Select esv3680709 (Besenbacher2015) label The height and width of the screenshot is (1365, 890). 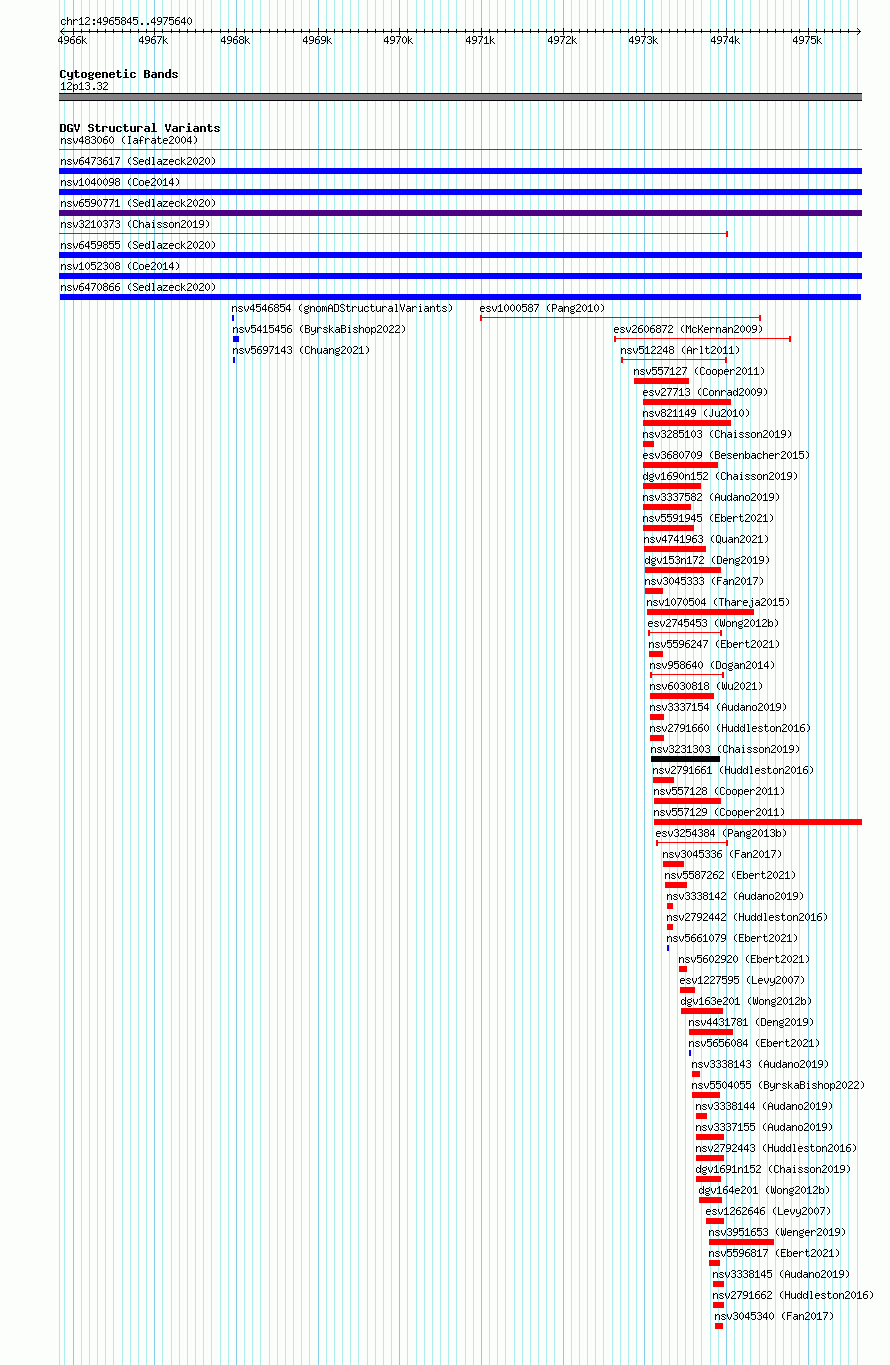(x=726, y=455)
